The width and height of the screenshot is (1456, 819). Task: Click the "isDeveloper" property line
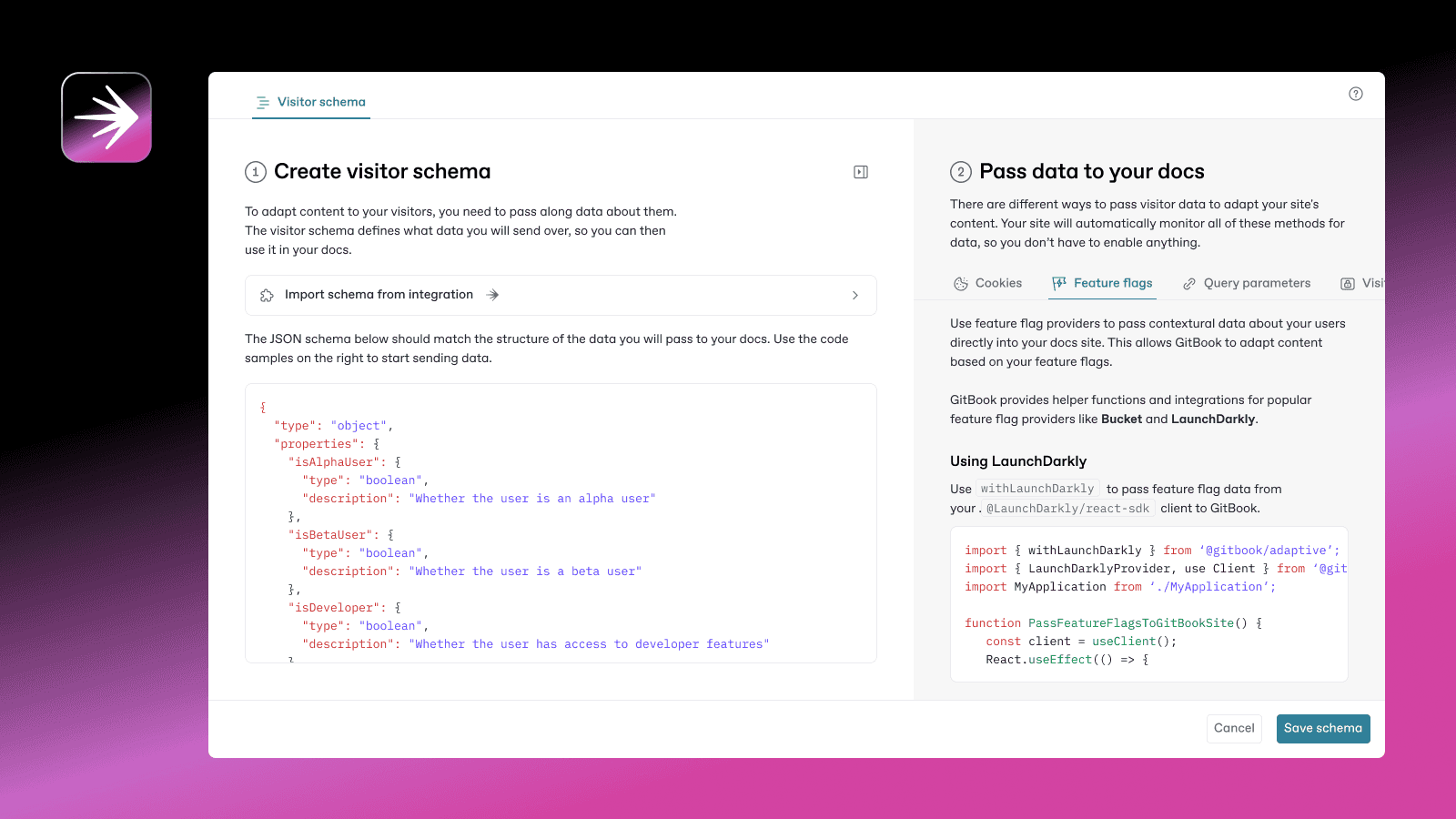pos(345,608)
